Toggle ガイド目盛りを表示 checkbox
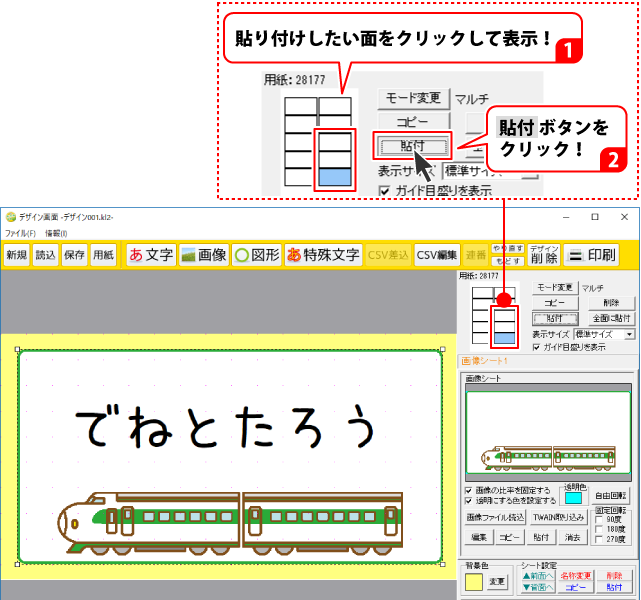Viewport: 641px width, 600px height. point(536,347)
